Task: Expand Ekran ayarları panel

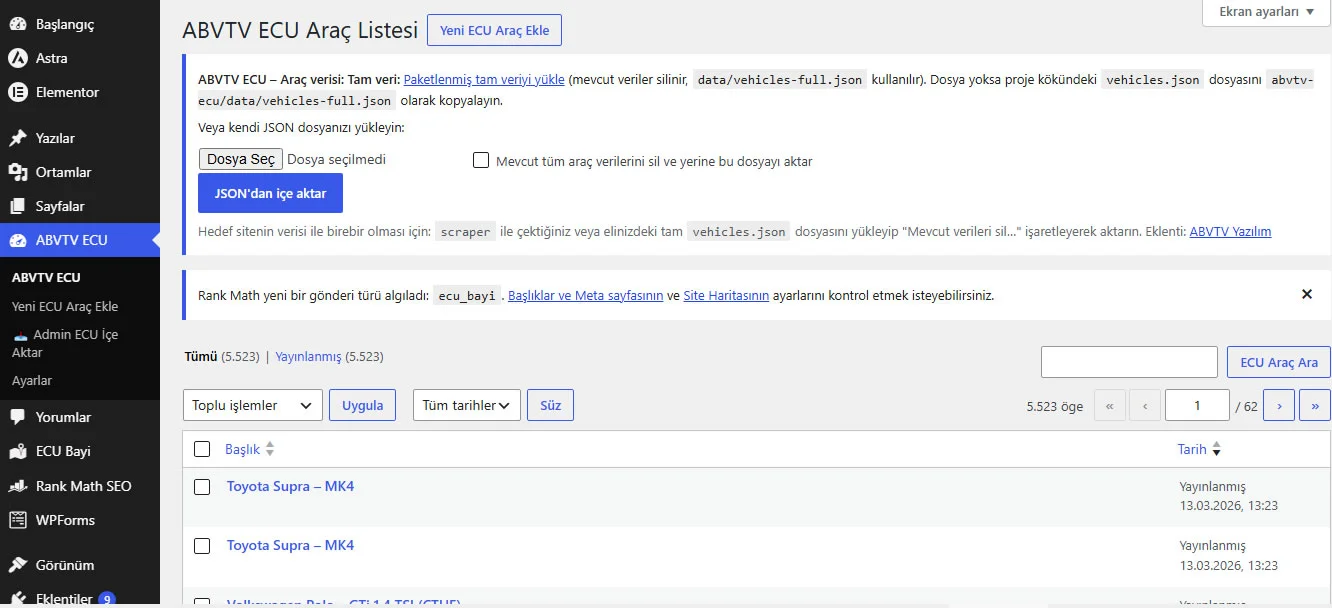Action: click(1266, 12)
